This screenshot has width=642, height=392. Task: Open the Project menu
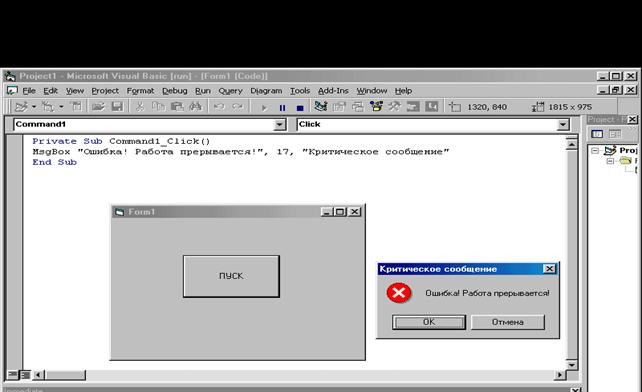point(105,91)
